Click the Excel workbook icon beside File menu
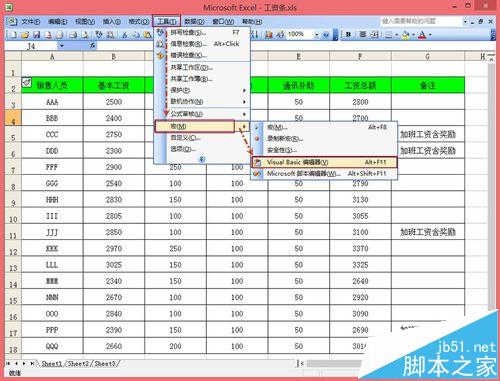Viewport: 500px width, 381px height. click(12, 22)
